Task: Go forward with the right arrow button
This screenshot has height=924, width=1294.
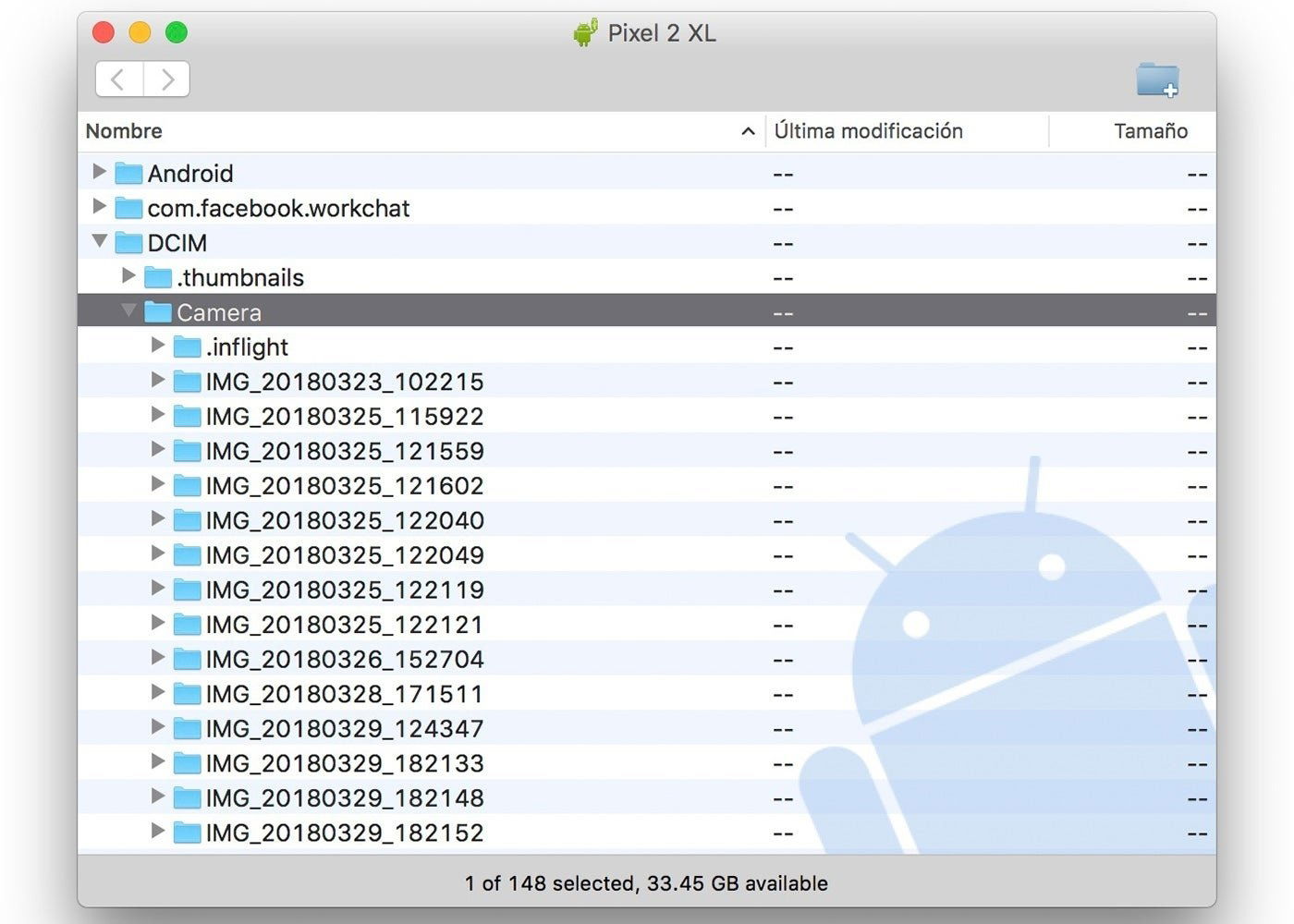Action: [x=166, y=79]
